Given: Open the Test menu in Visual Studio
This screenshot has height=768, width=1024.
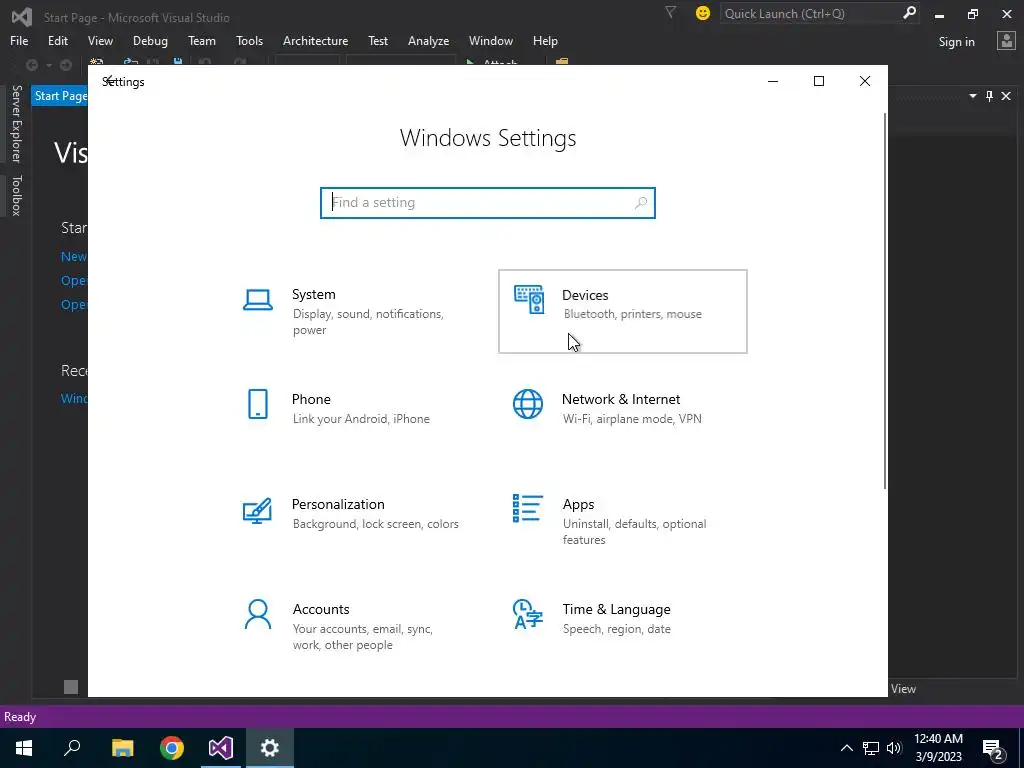Looking at the screenshot, I should point(377,40).
